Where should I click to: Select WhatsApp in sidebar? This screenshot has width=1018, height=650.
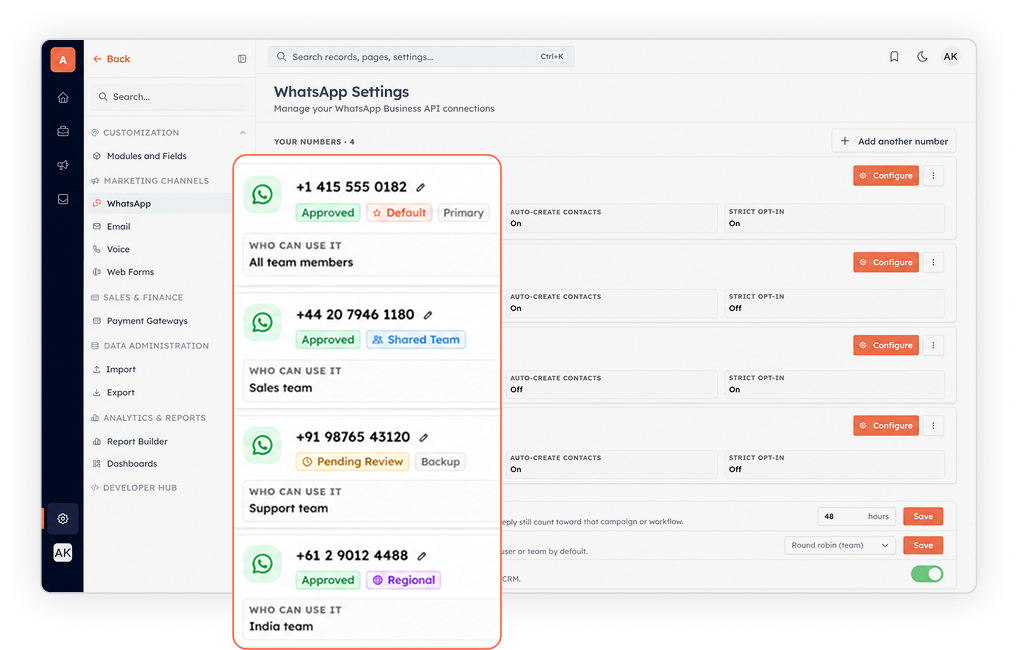[x=129, y=204]
